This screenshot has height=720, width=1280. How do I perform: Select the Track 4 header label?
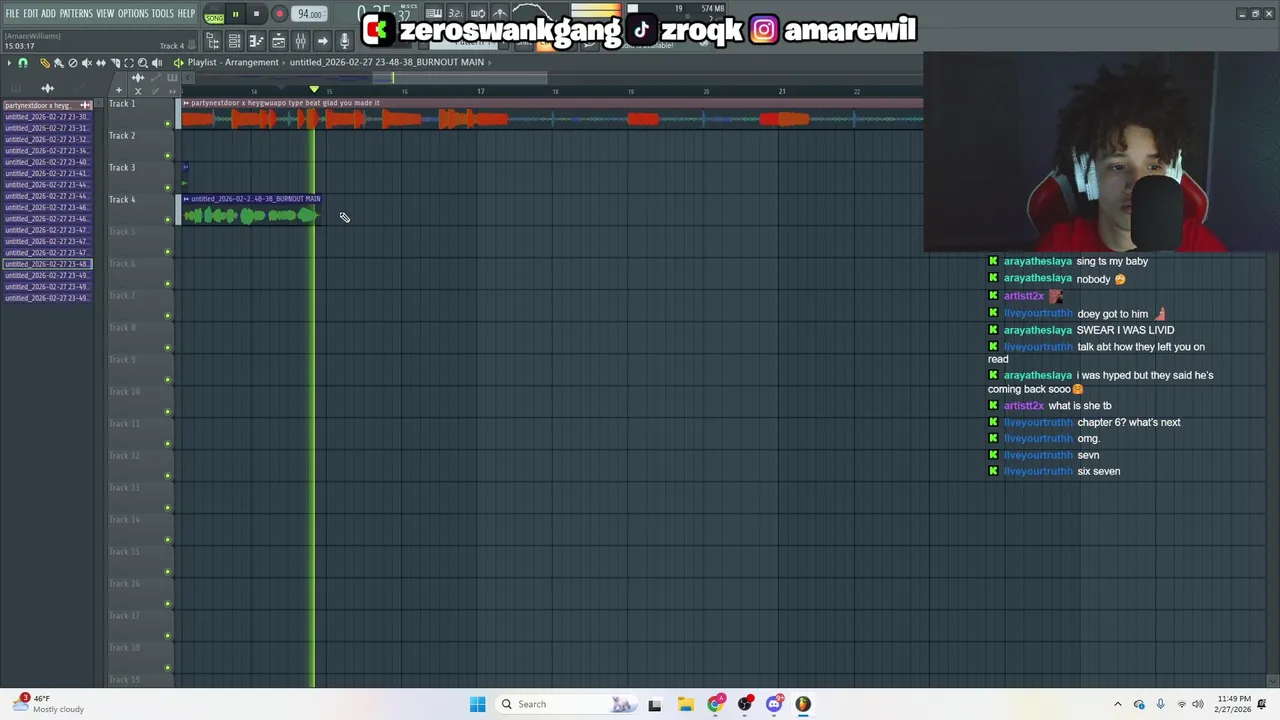(122, 200)
